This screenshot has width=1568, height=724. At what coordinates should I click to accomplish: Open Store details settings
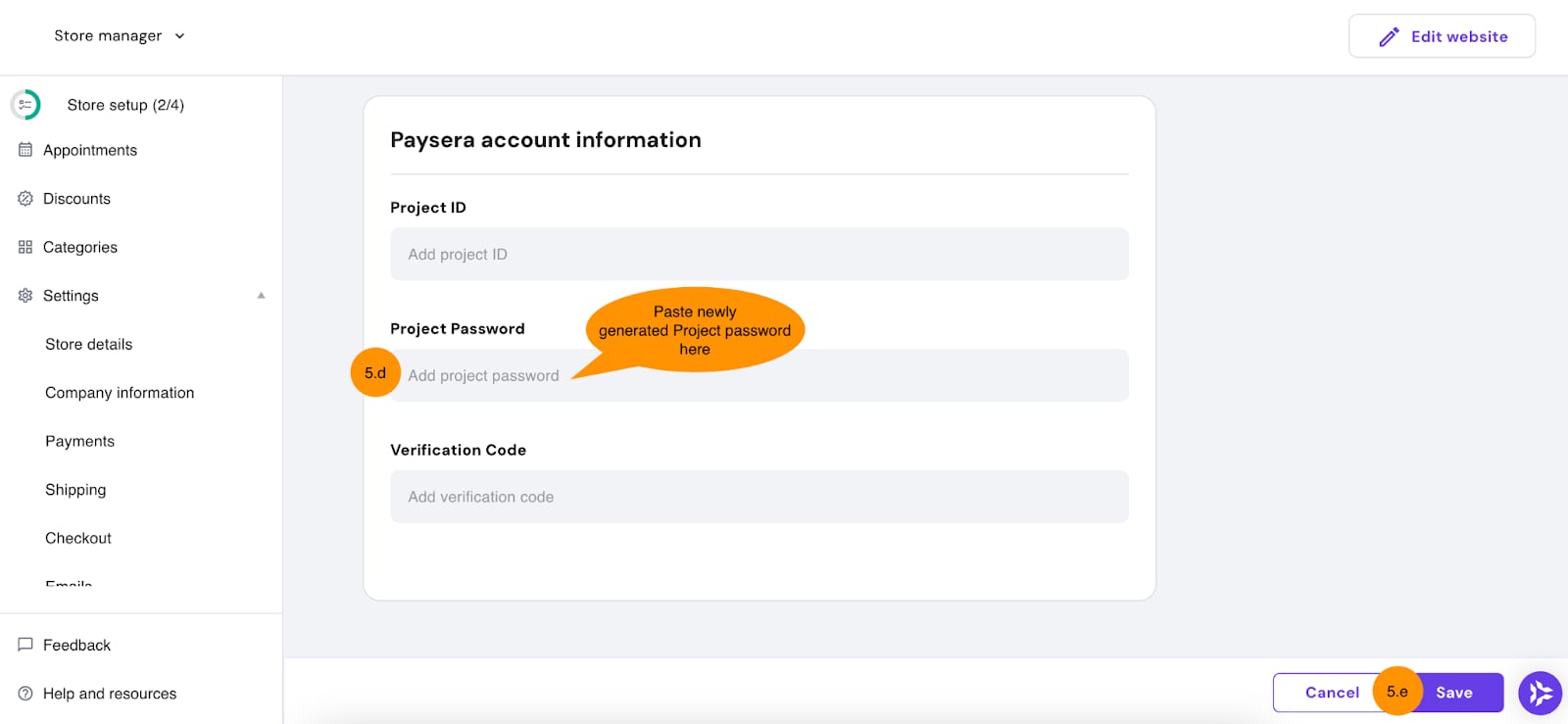[x=88, y=345]
